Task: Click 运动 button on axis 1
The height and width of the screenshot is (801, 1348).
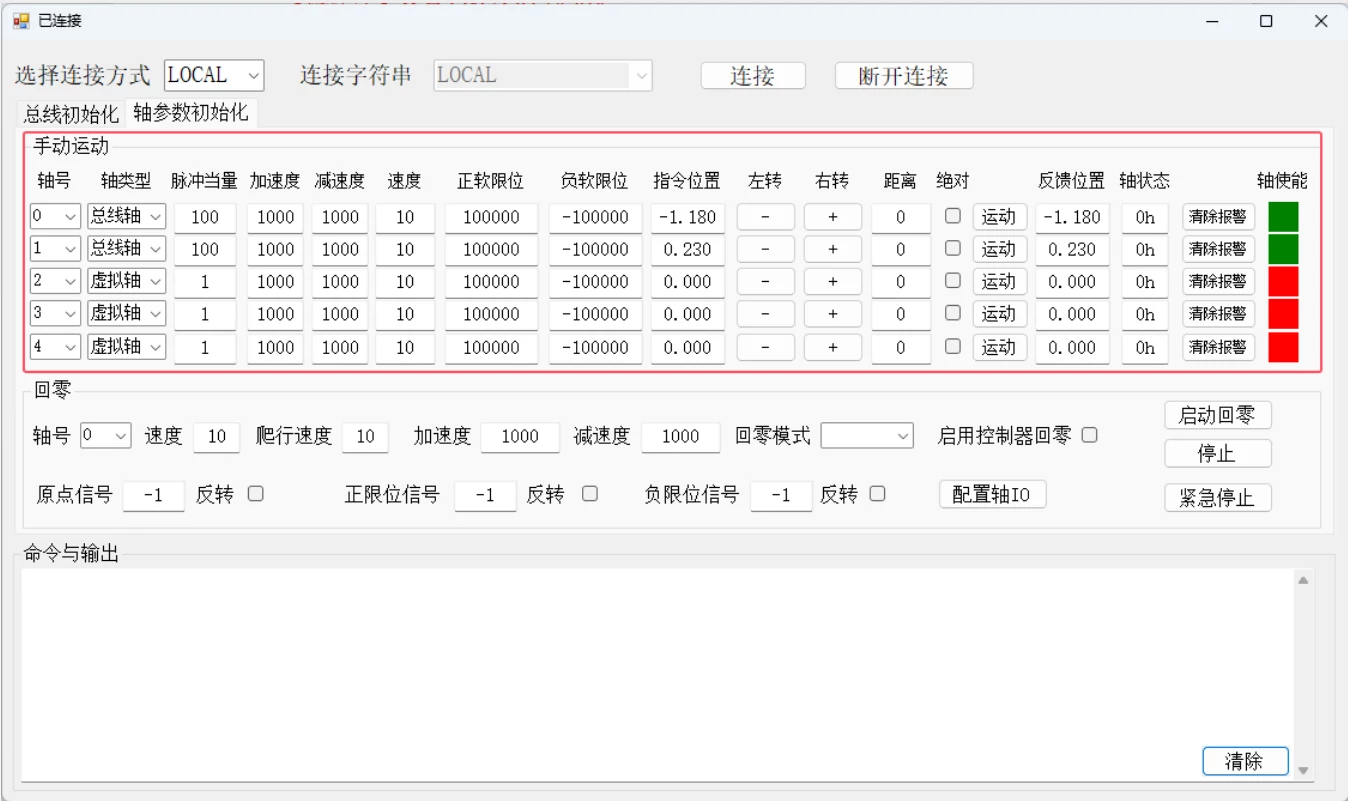Action: point(1000,249)
